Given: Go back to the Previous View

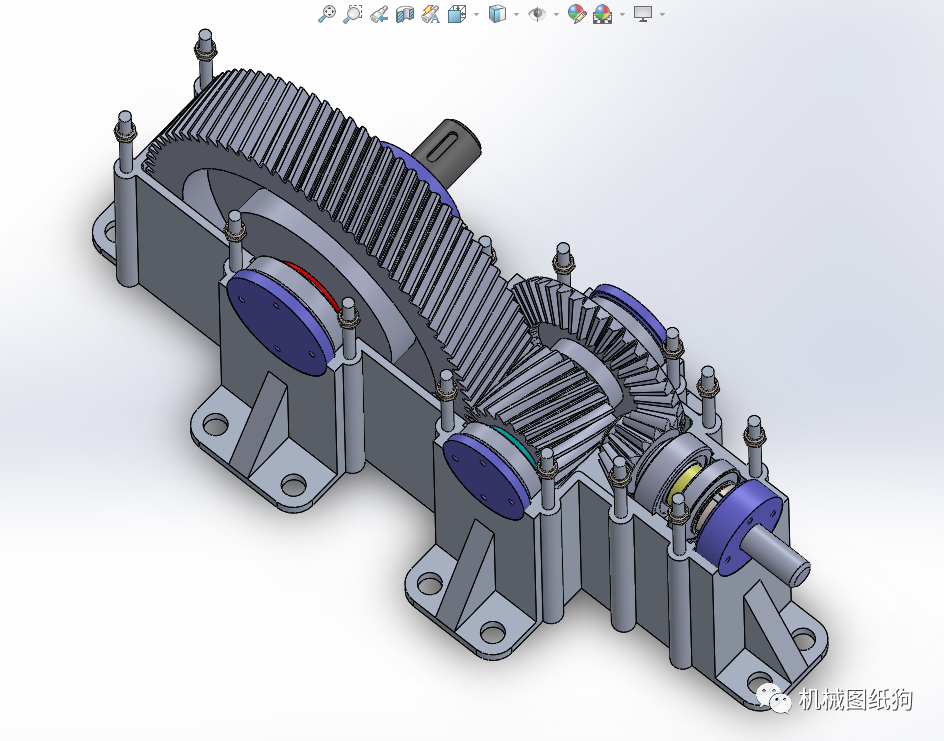Looking at the screenshot, I should 379,14.
